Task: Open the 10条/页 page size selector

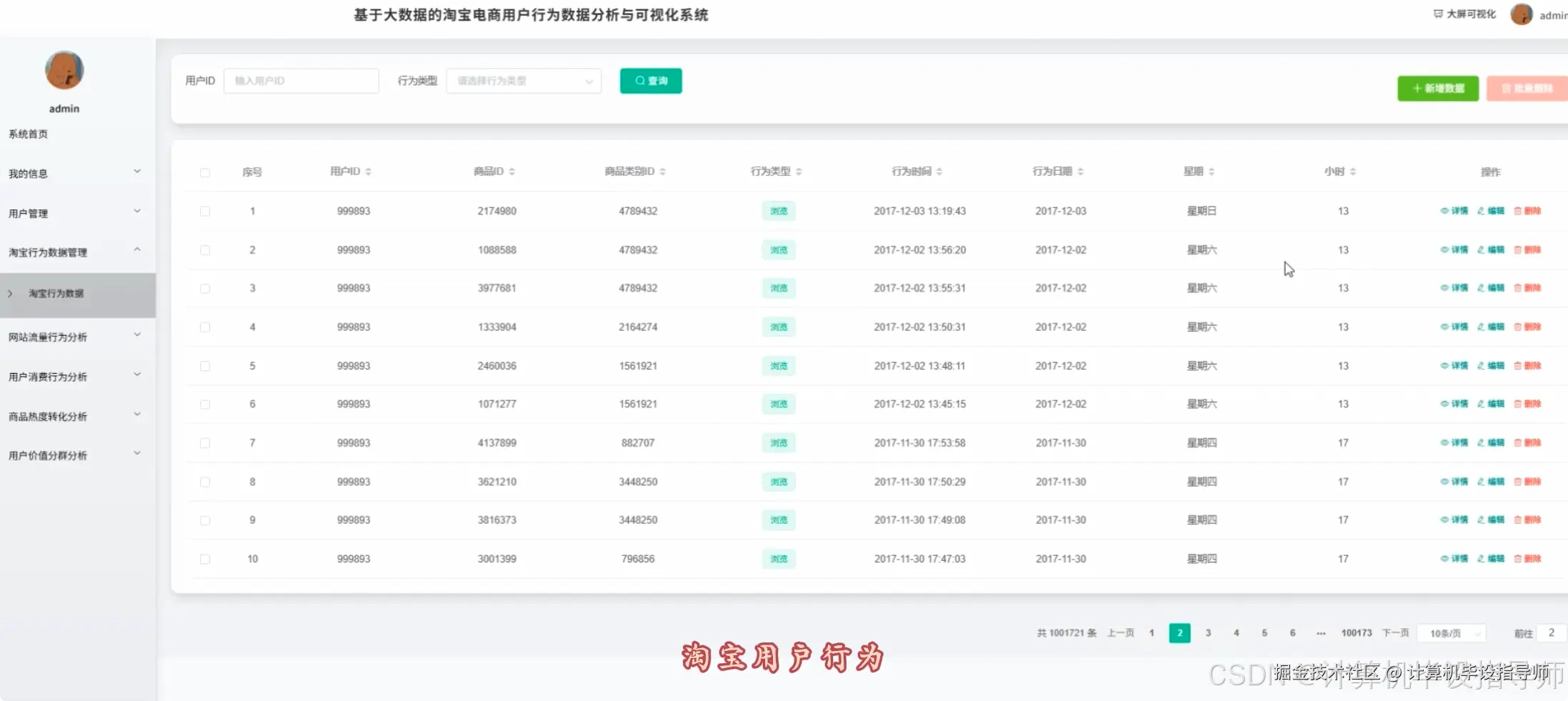Action: click(1452, 632)
